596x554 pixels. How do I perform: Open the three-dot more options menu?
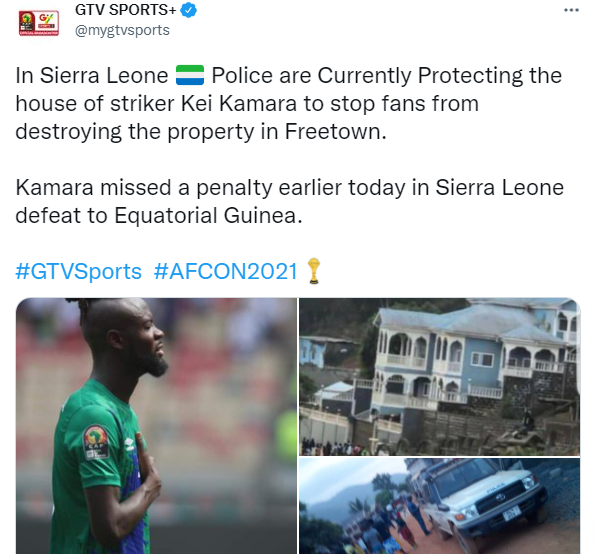point(571,10)
